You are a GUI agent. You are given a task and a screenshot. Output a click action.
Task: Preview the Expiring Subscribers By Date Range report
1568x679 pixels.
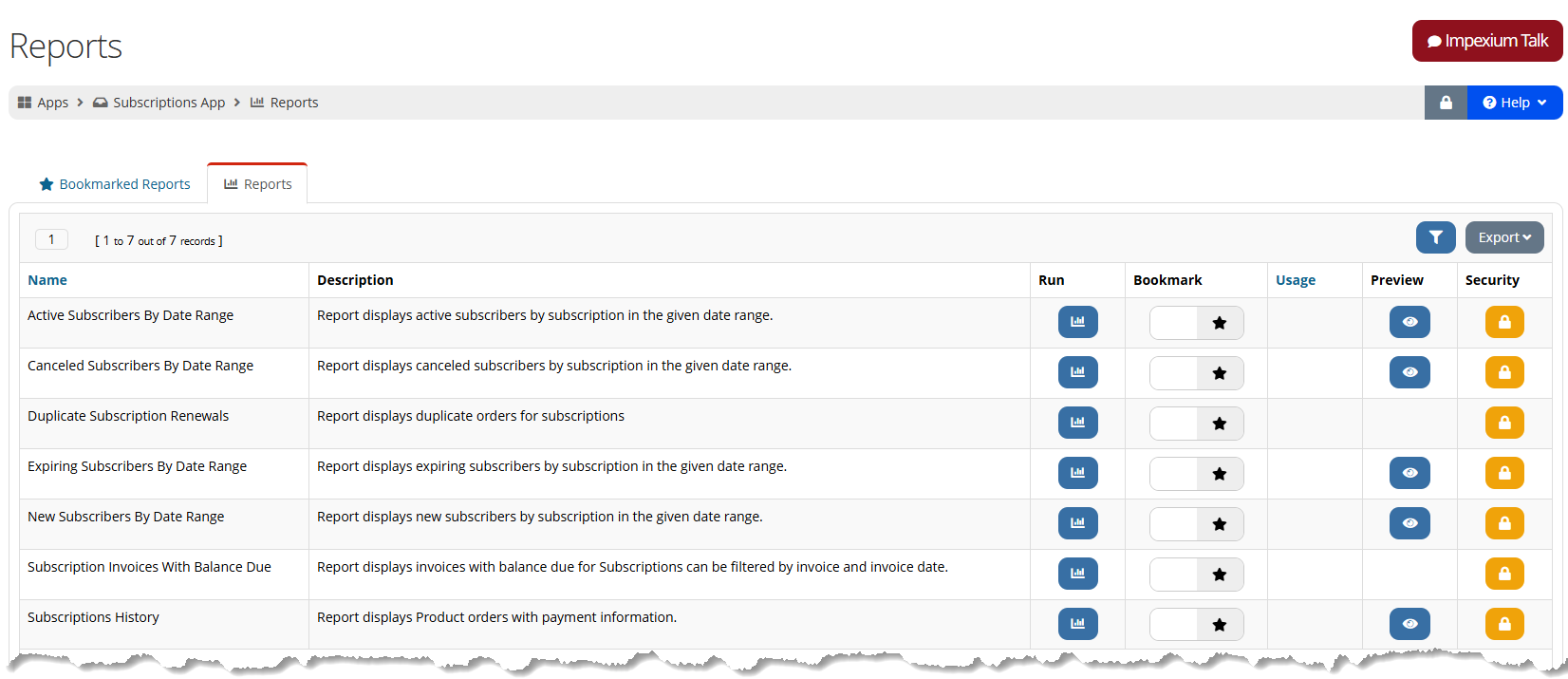point(1409,473)
